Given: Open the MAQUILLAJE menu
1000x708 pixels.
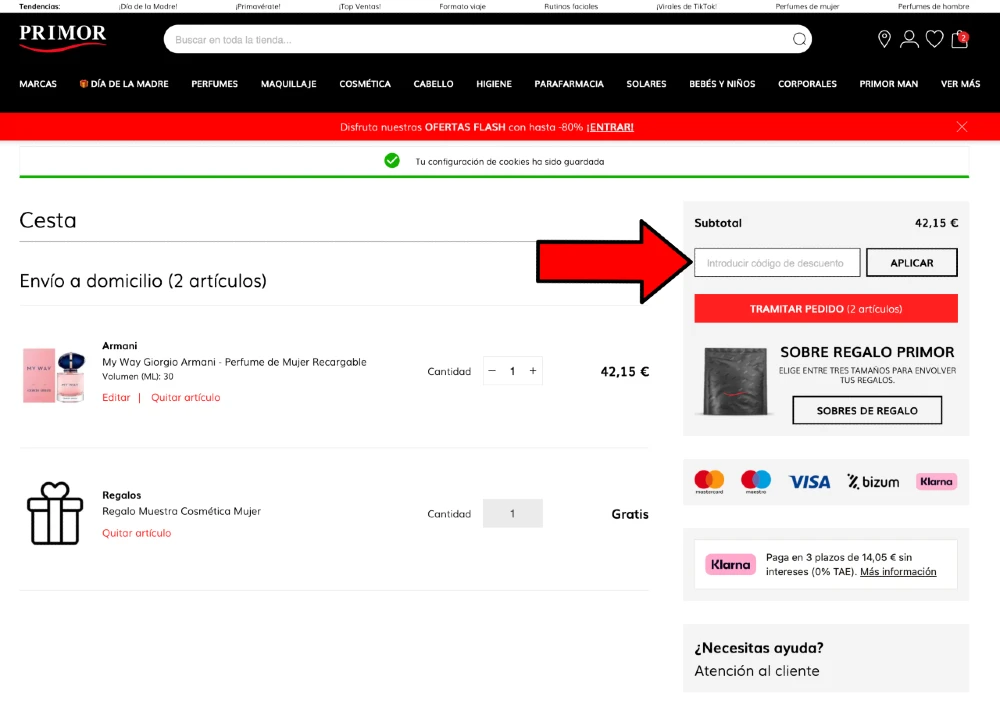Looking at the screenshot, I should (x=288, y=84).
